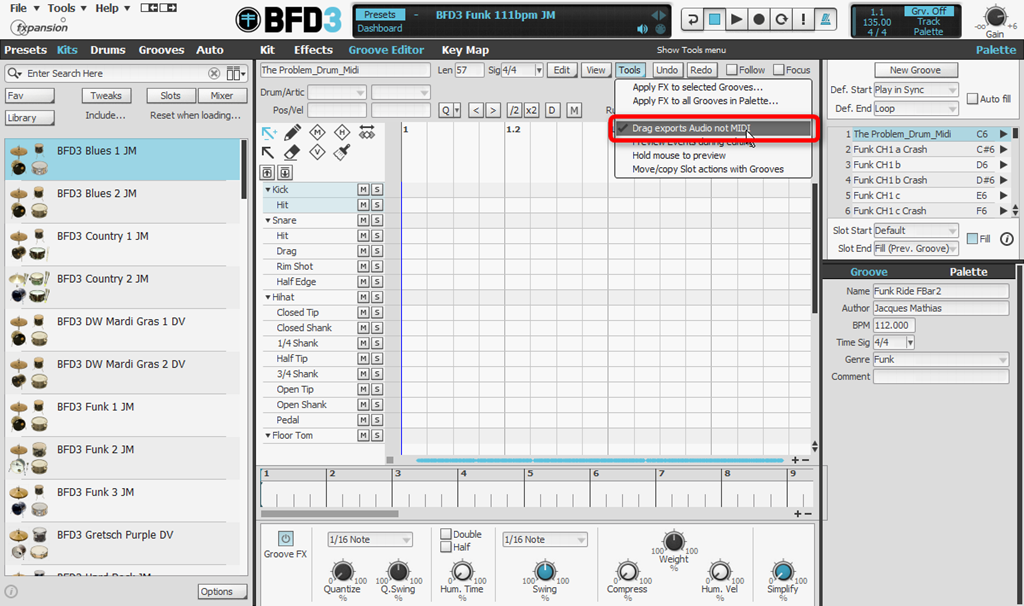
Task: Click the New Groove button
Action: coord(915,69)
